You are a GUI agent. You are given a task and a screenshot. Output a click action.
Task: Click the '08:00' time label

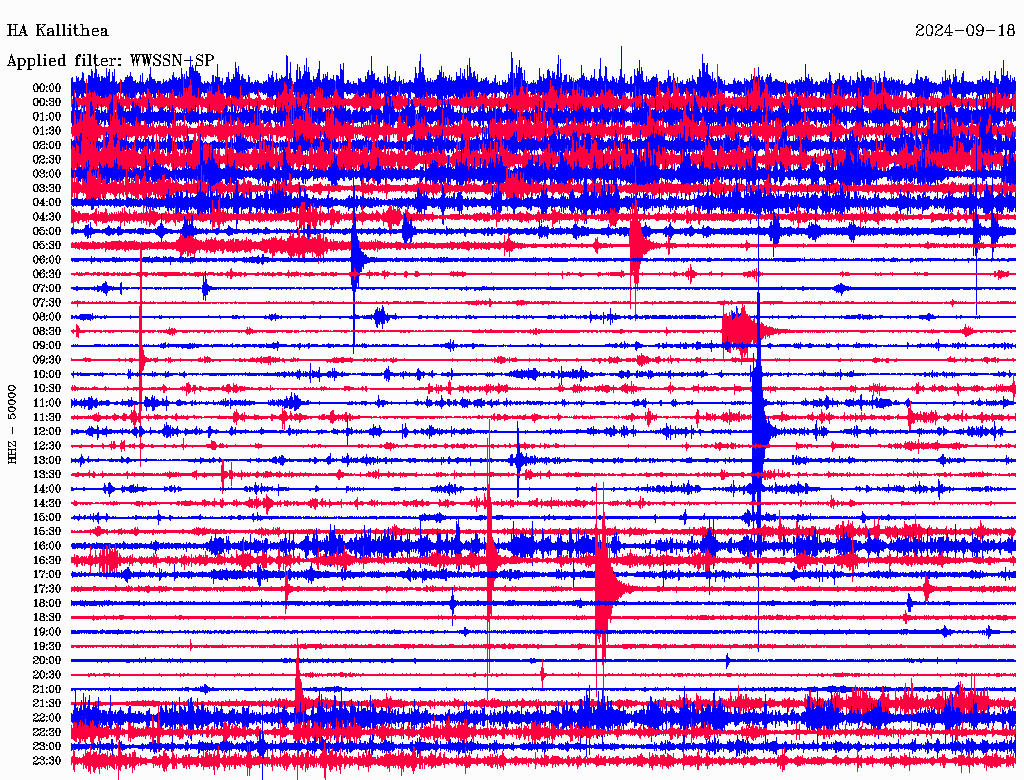(47, 317)
